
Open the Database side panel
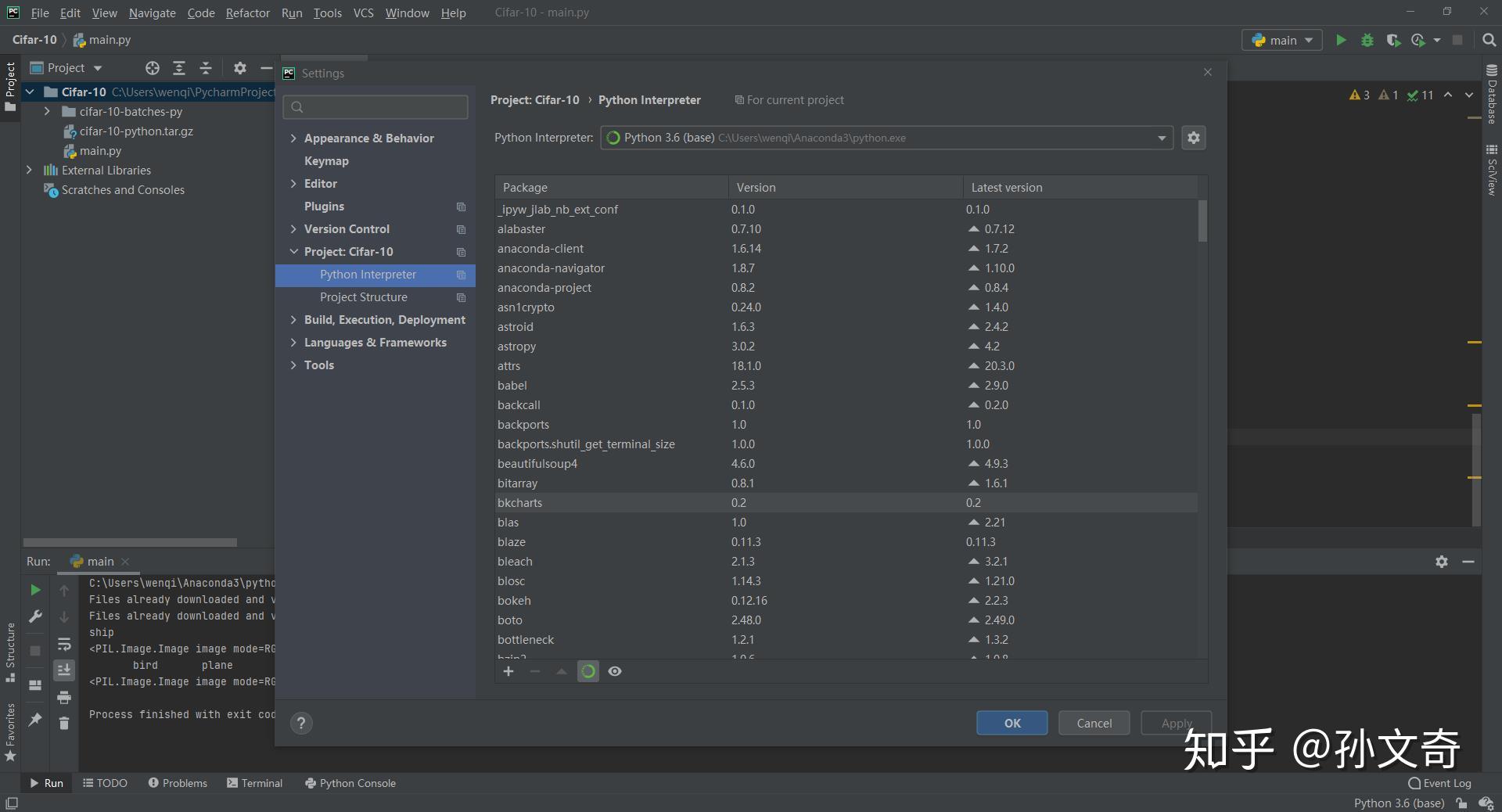point(1492,94)
